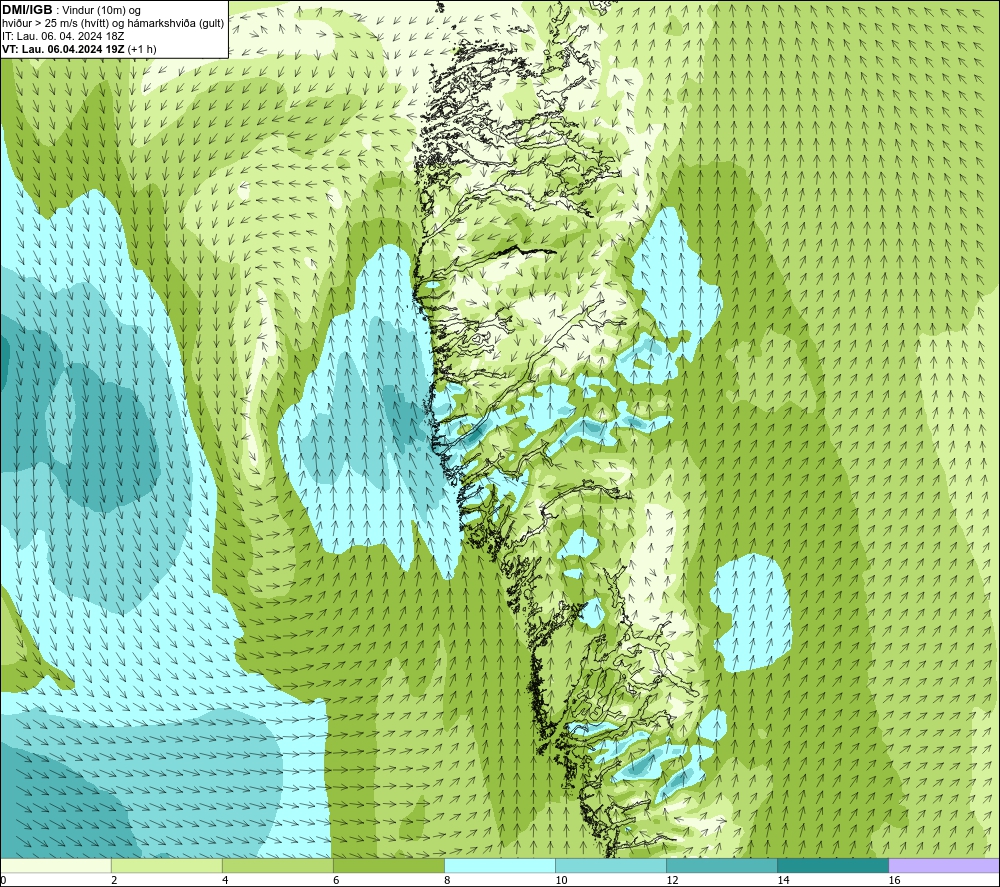Click the 12–14 m/s teal legend swatch
1000x887 pixels.
pos(721,865)
